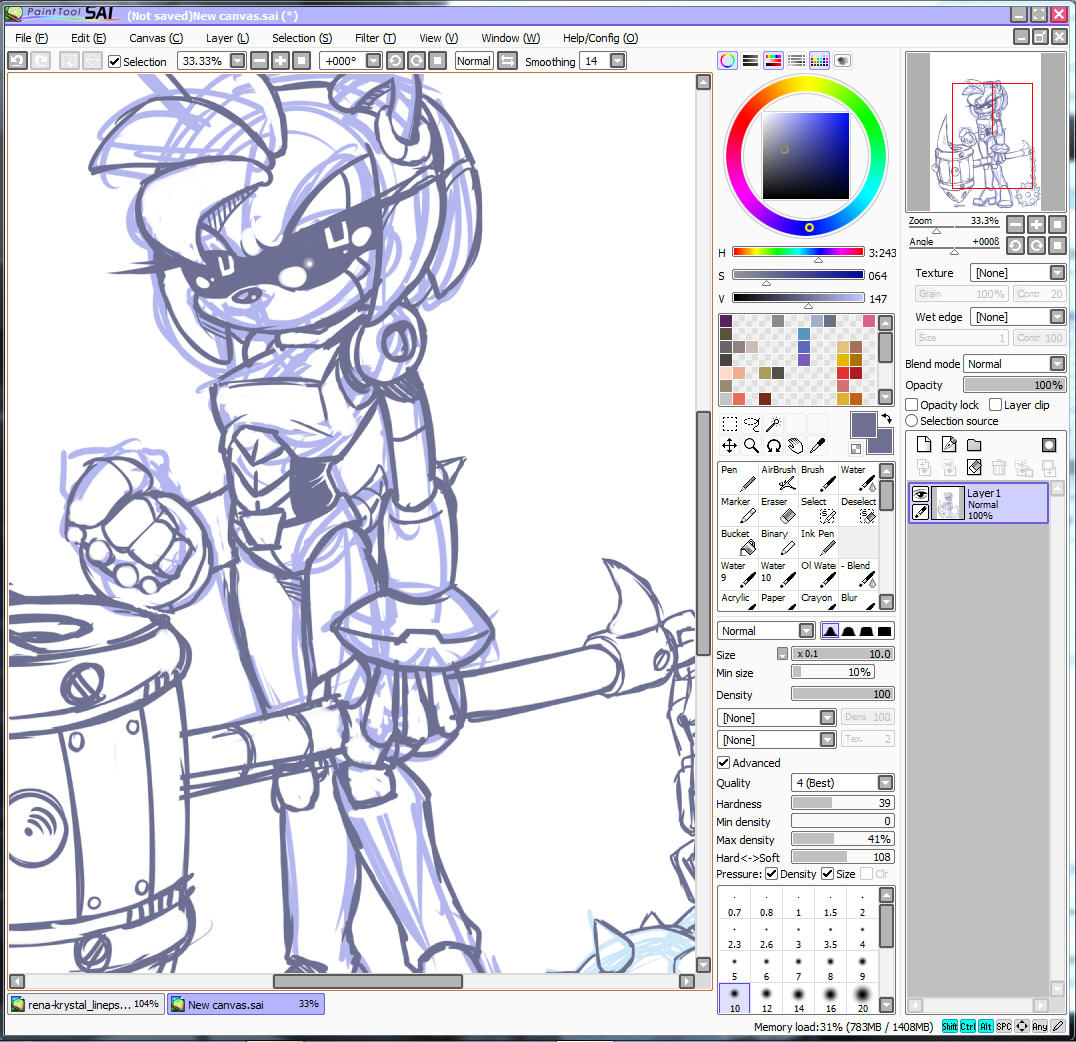Activate the rotate view tool
Screen dimensions: 1076x1042
click(x=773, y=446)
